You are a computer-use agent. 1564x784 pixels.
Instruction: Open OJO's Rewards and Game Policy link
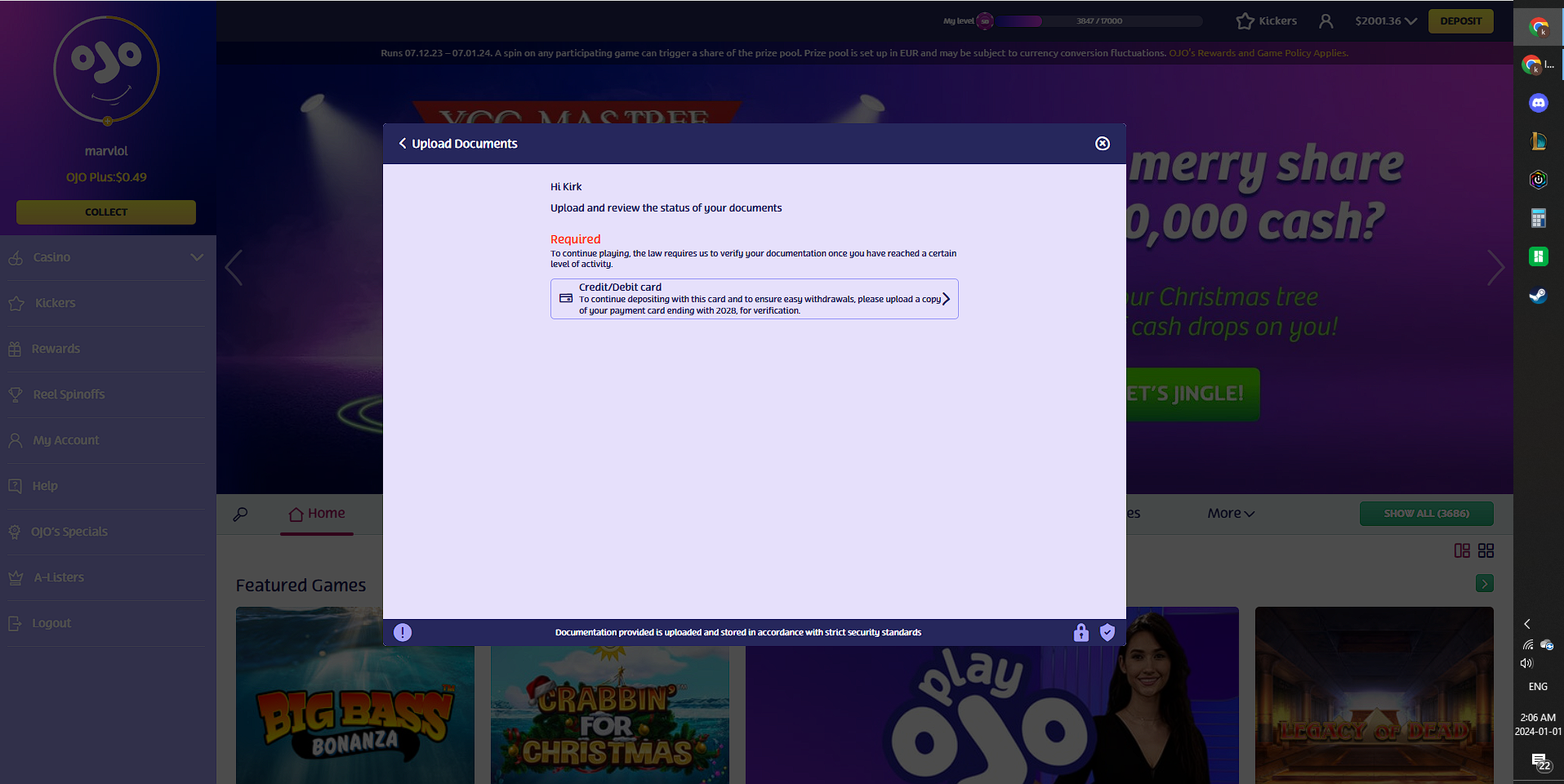[1259, 53]
